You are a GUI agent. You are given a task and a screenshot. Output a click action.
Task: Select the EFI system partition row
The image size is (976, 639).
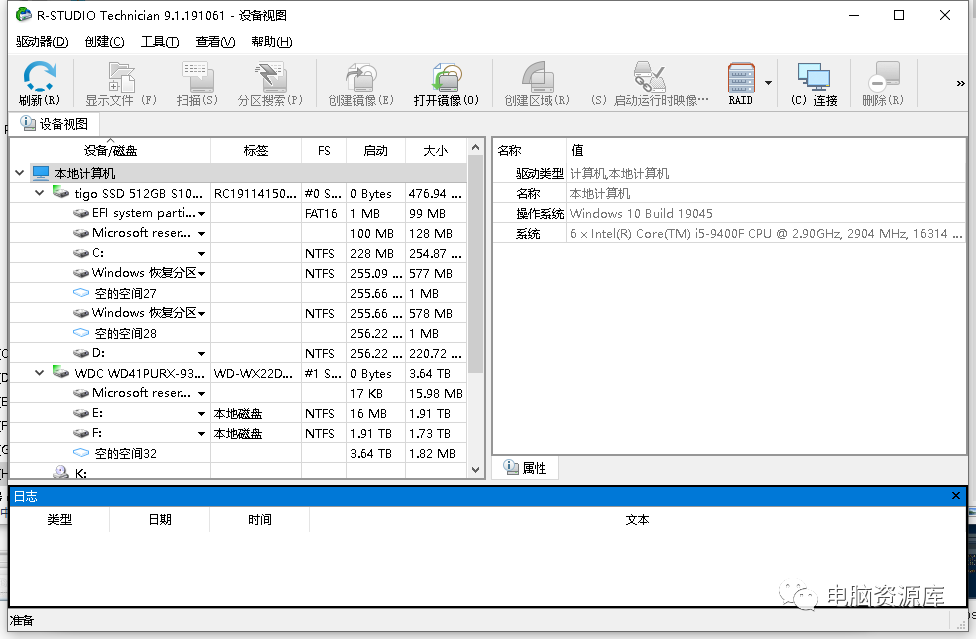[x=238, y=213]
